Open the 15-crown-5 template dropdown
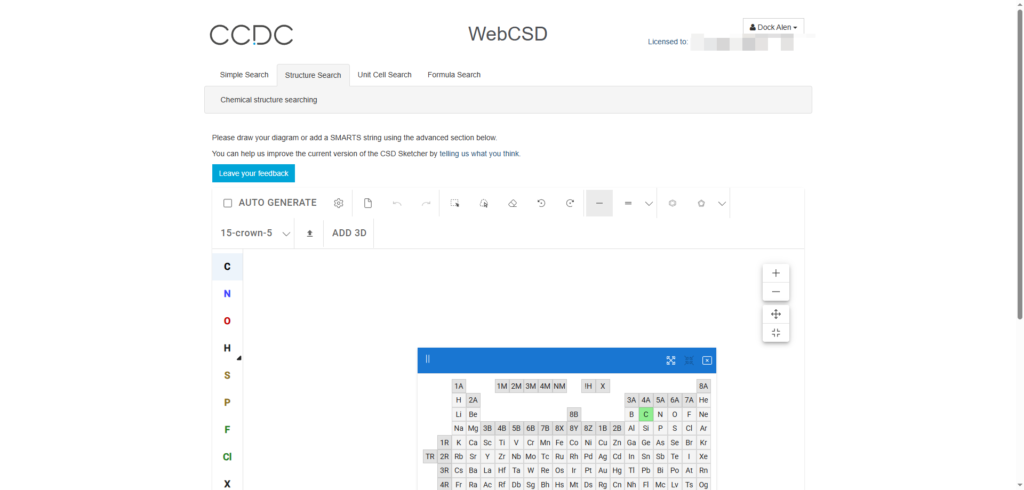 click(286, 234)
